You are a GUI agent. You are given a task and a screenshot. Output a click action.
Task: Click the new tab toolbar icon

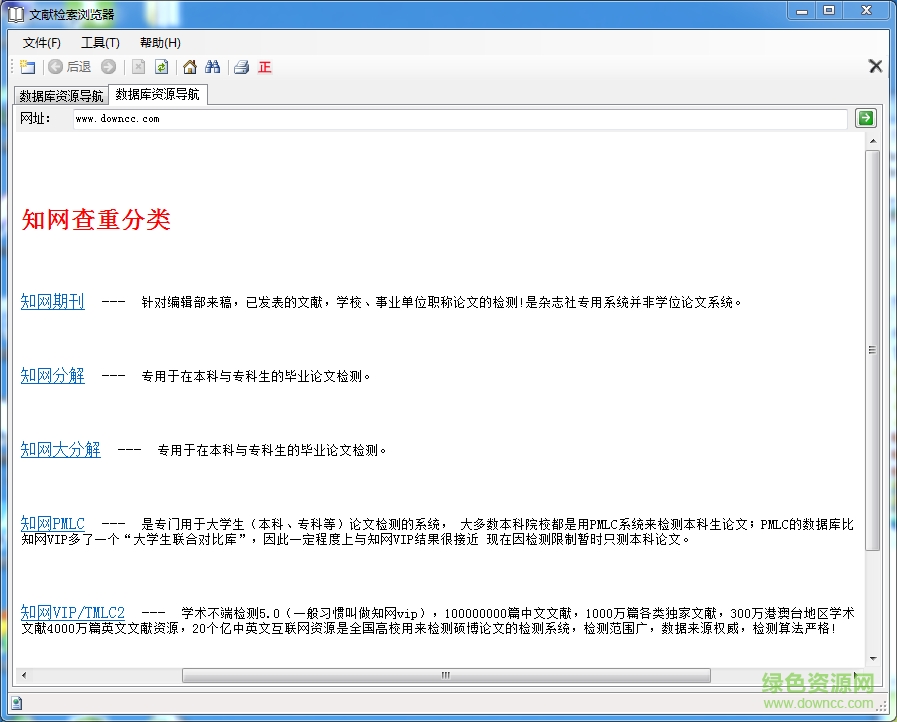[27, 67]
